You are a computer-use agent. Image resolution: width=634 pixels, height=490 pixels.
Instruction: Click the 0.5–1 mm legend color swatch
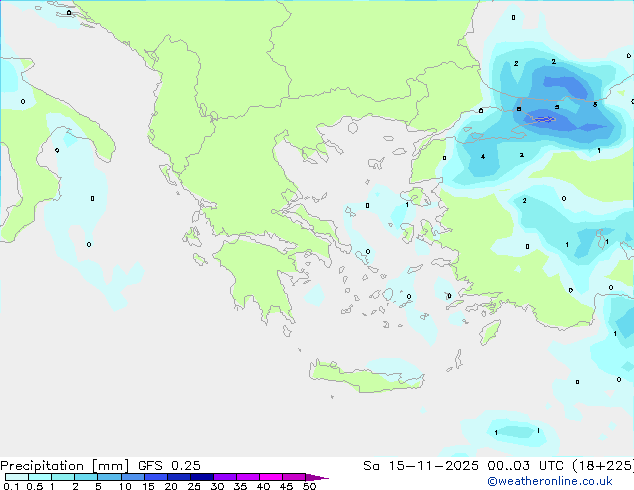tap(40, 477)
